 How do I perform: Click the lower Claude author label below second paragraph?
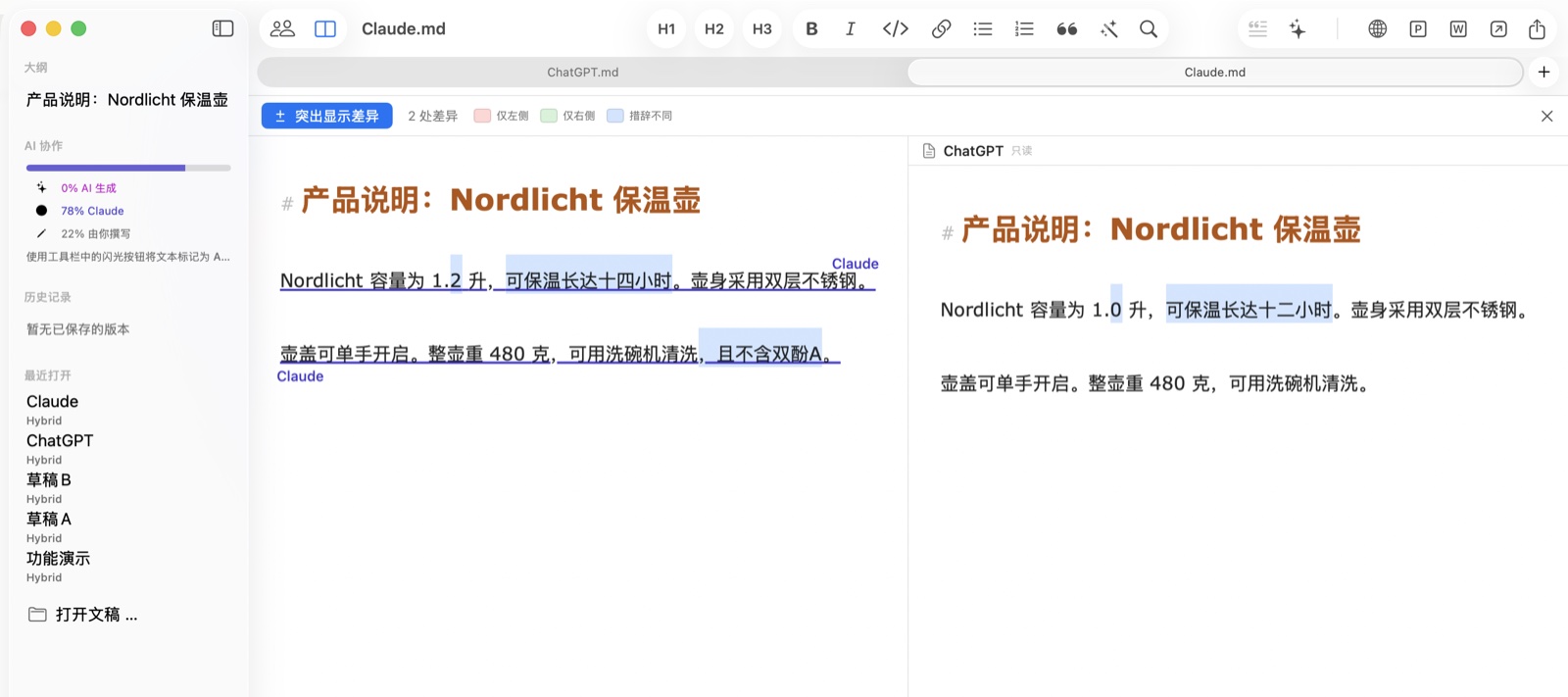300,376
